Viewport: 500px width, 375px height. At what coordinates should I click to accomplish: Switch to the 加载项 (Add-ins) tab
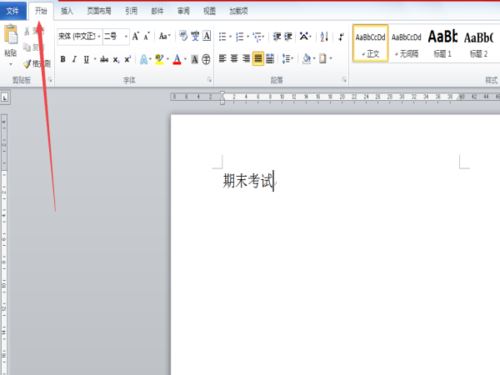[x=238, y=11]
